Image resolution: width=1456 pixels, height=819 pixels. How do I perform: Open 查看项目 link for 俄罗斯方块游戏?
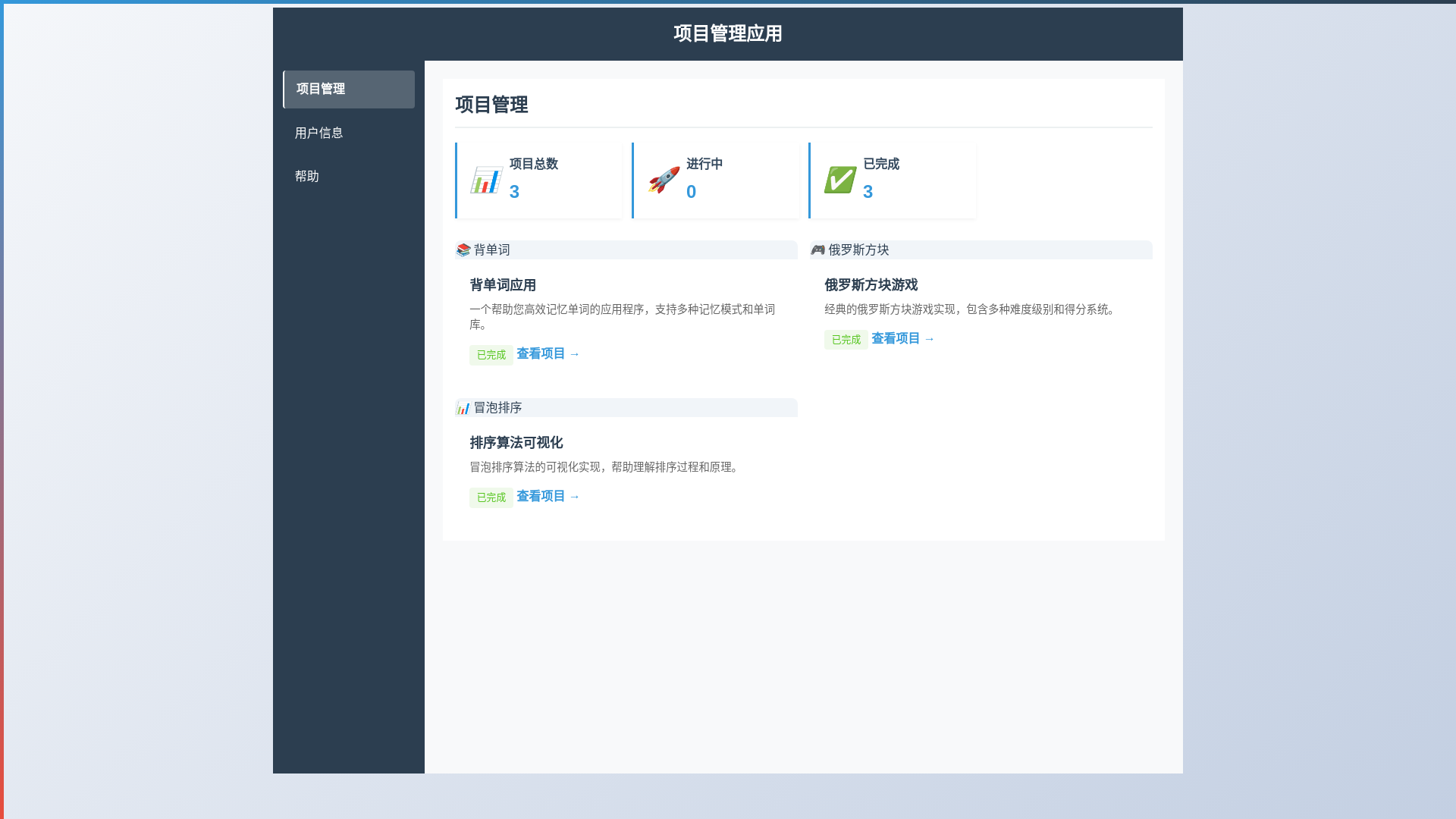(903, 339)
